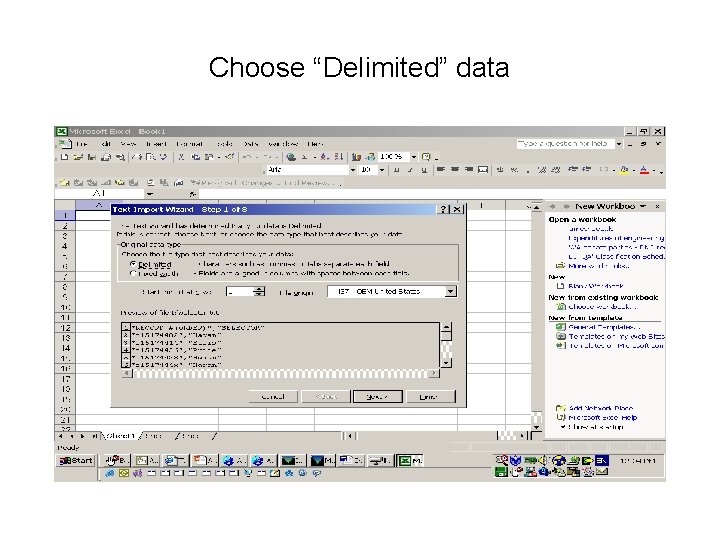Click the AutoSum sigma icon
This screenshot has height=540, width=720.
(x=304, y=157)
